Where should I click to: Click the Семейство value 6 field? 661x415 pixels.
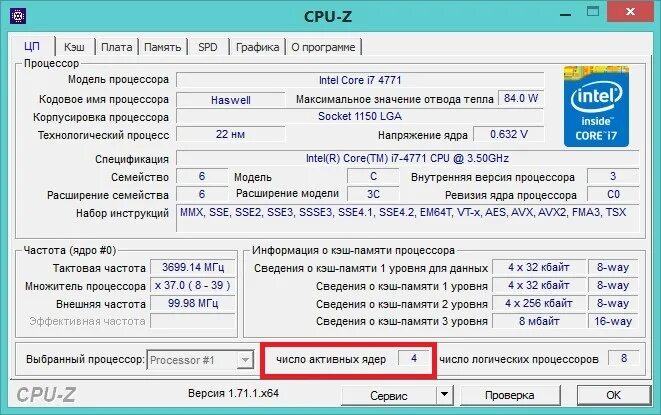click(202, 176)
